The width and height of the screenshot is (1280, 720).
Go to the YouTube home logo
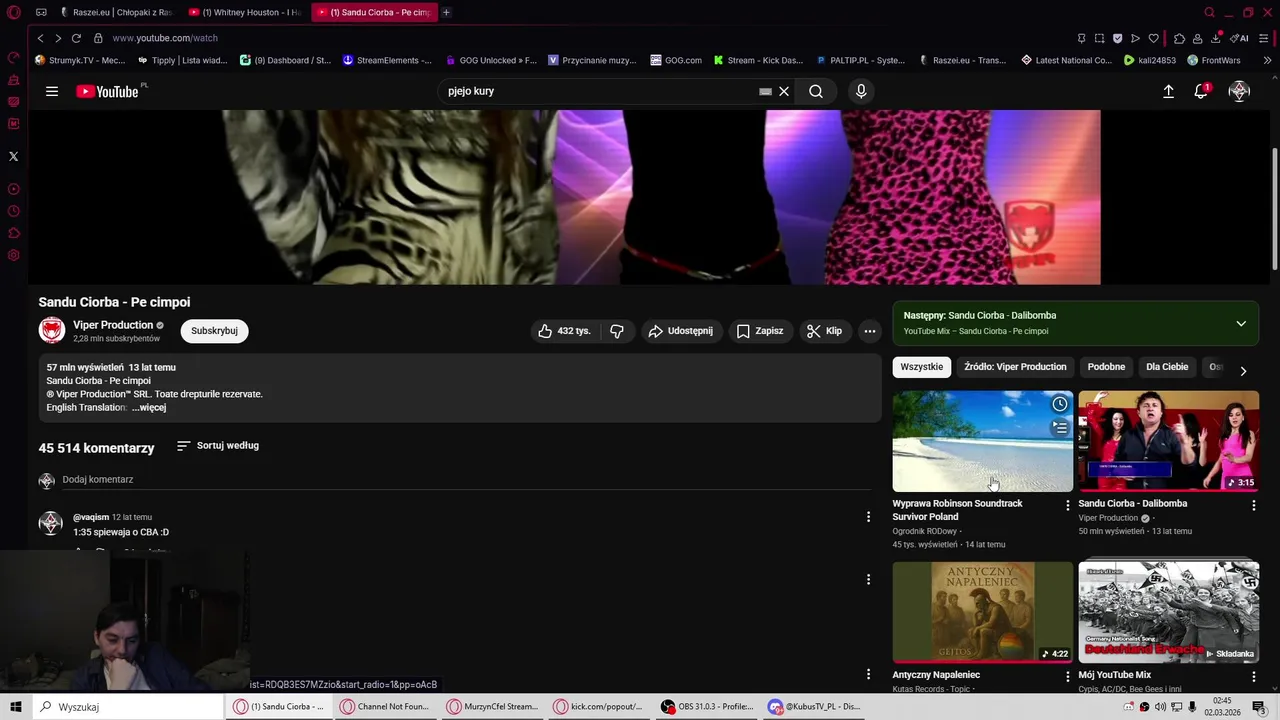(108, 91)
